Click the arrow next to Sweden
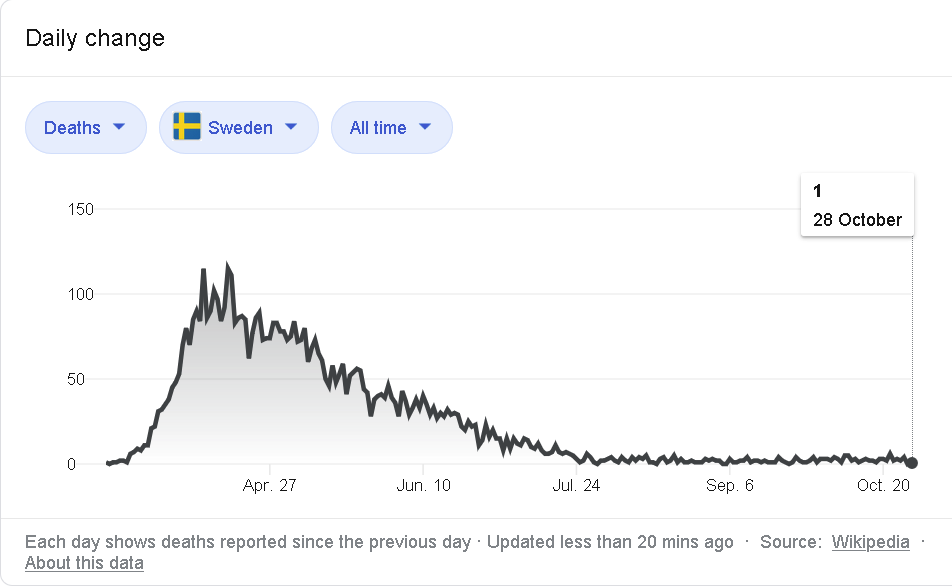952x588 pixels. 291,127
